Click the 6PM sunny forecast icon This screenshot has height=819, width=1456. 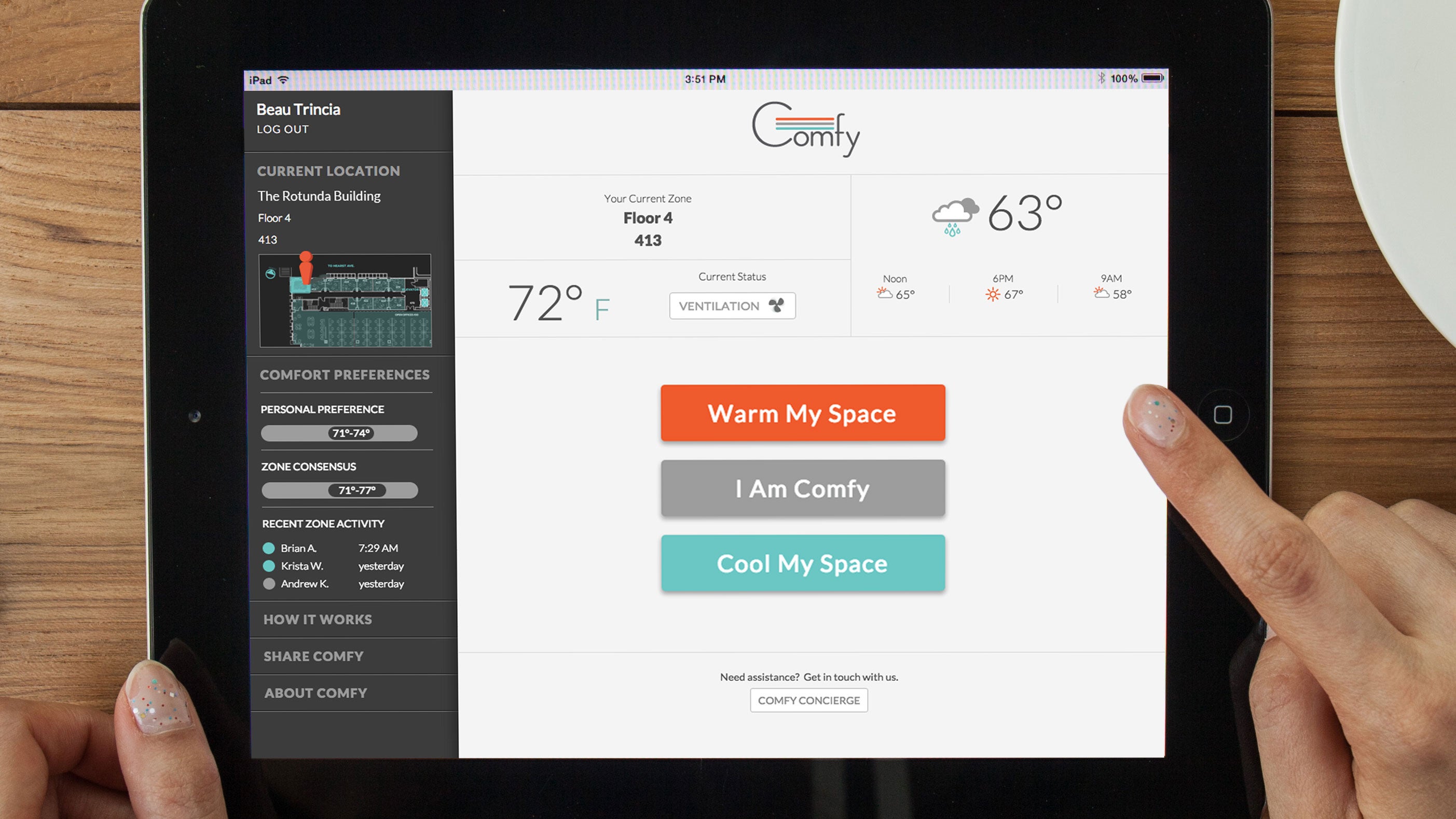[993, 294]
